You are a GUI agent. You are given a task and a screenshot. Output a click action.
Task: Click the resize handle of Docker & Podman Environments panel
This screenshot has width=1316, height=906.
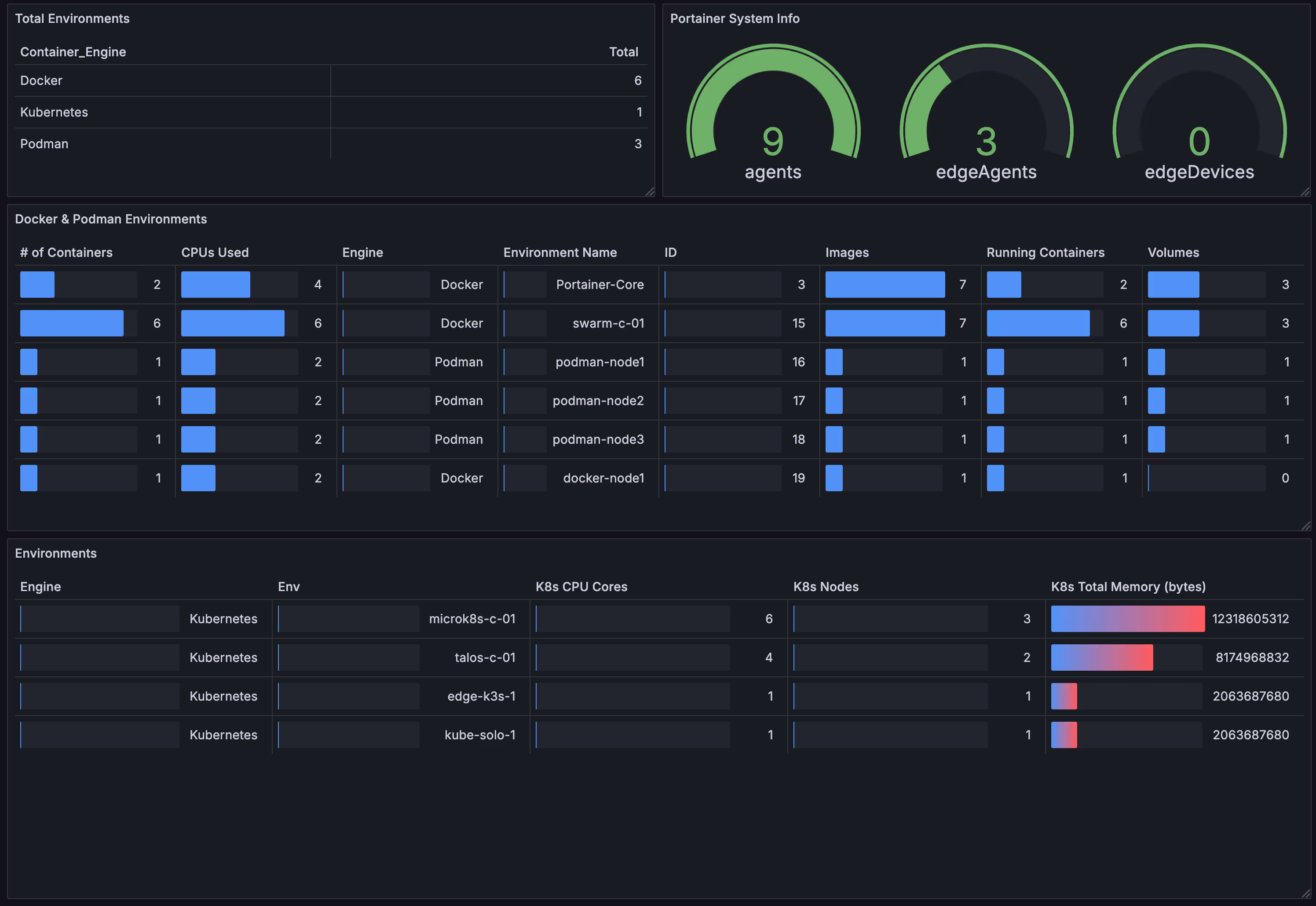point(1306,526)
